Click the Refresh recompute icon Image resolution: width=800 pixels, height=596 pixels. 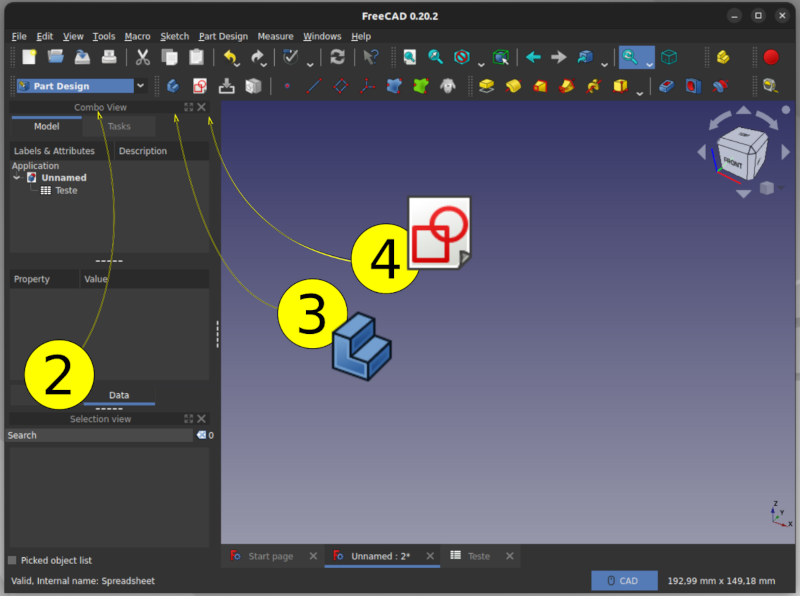(337, 57)
